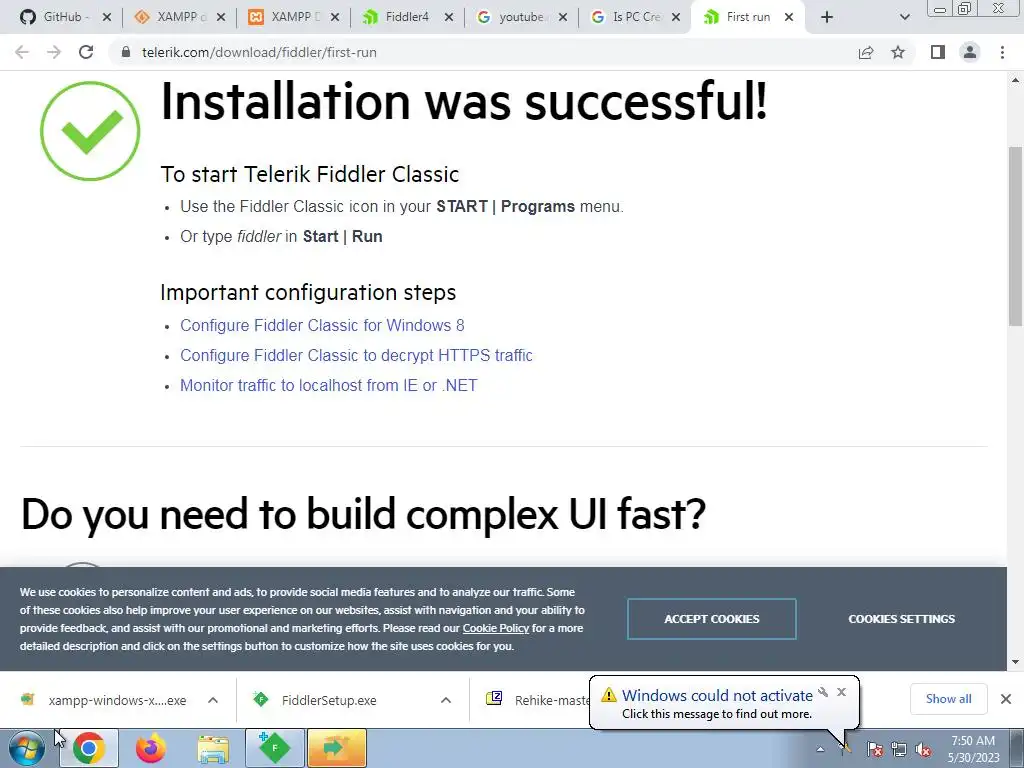Open the tab search dropdown arrow
This screenshot has height=768, width=1024.
click(x=904, y=18)
